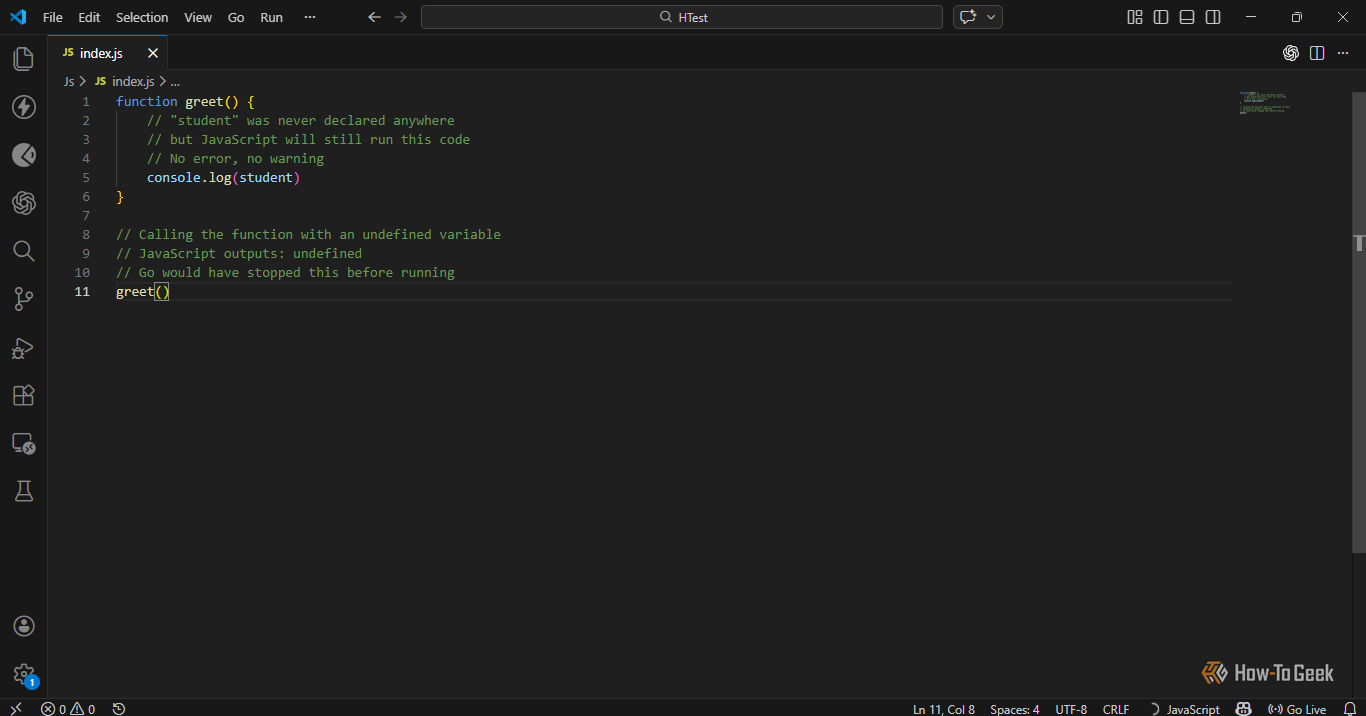1366x716 pixels.
Task: Click the minimap code preview
Action: [x=1265, y=102]
